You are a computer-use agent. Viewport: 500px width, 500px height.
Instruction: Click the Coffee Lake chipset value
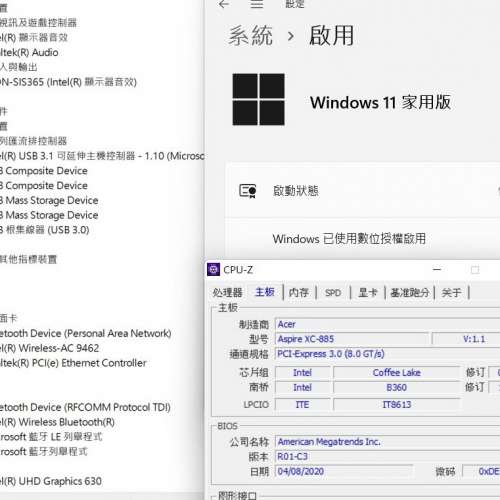pyautogui.click(x=397, y=372)
